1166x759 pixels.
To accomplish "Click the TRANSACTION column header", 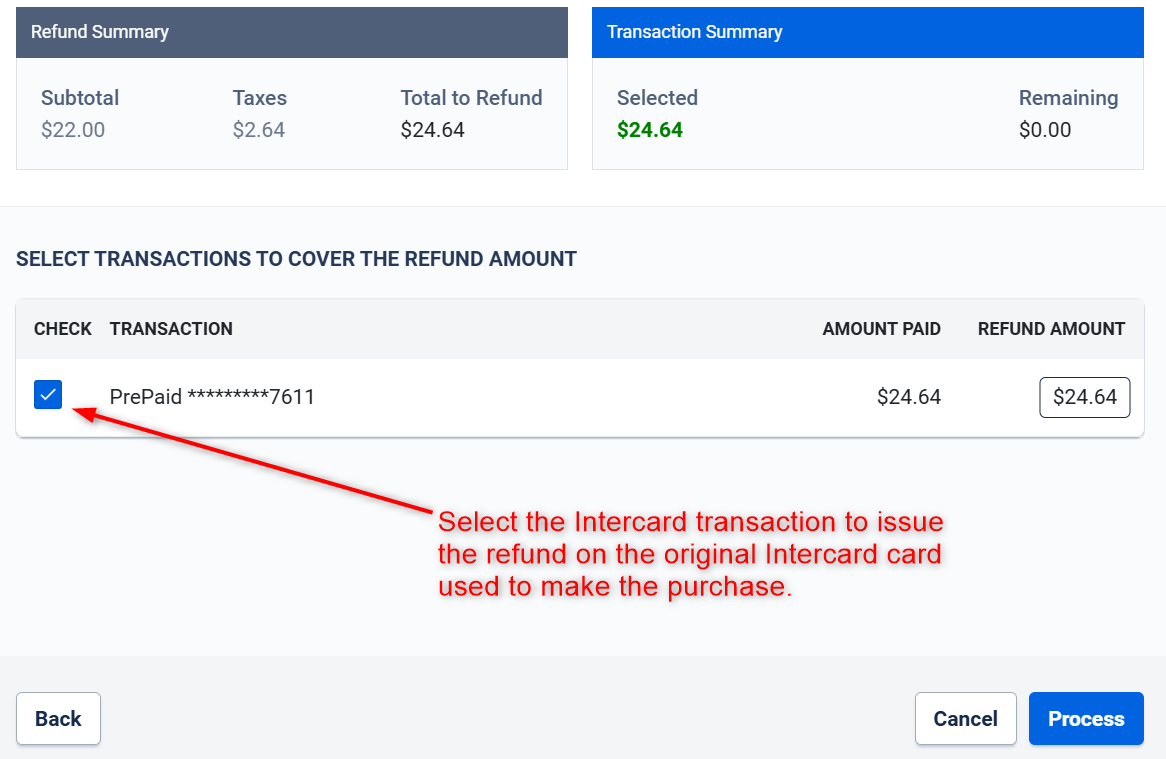I will pyautogui.click(x=171, y=329).
